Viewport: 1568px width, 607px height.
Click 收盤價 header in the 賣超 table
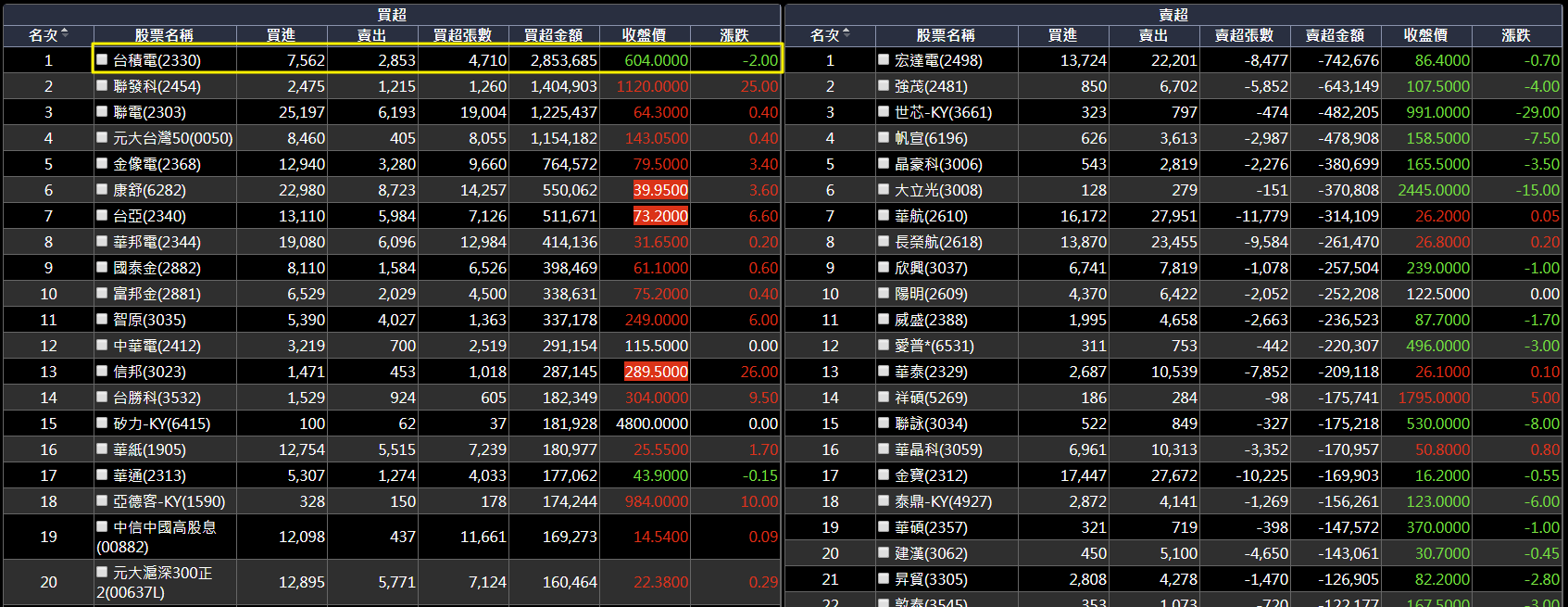[x=1425, y=35]
